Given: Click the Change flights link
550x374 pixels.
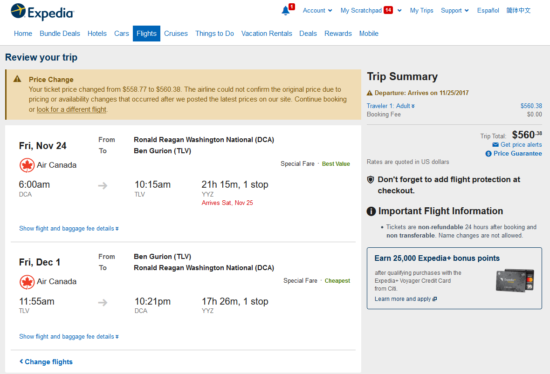Looking at the screenshot, I should (x=46, y=362).
